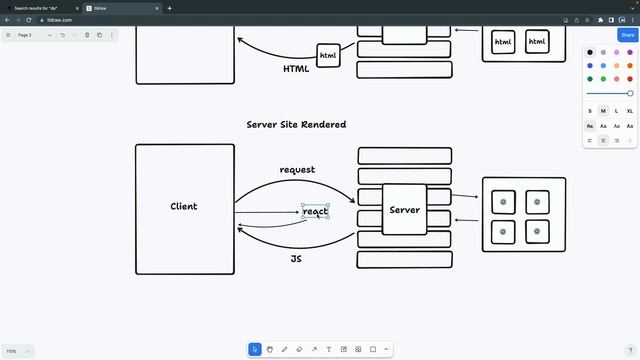Go back in browser history
The image size is (640, 360).
7,20
